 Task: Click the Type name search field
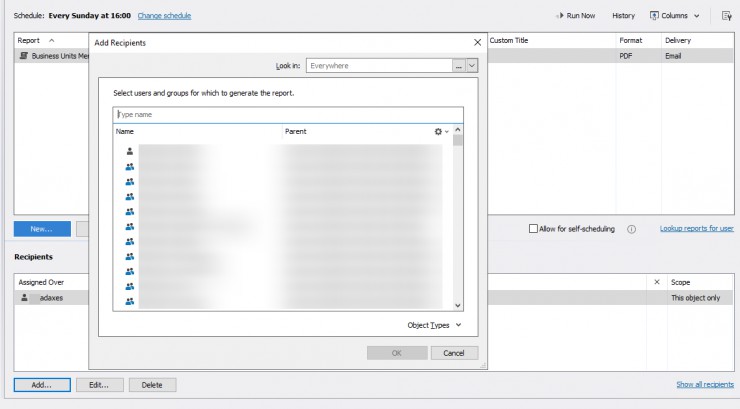click(x=288, y=114)
